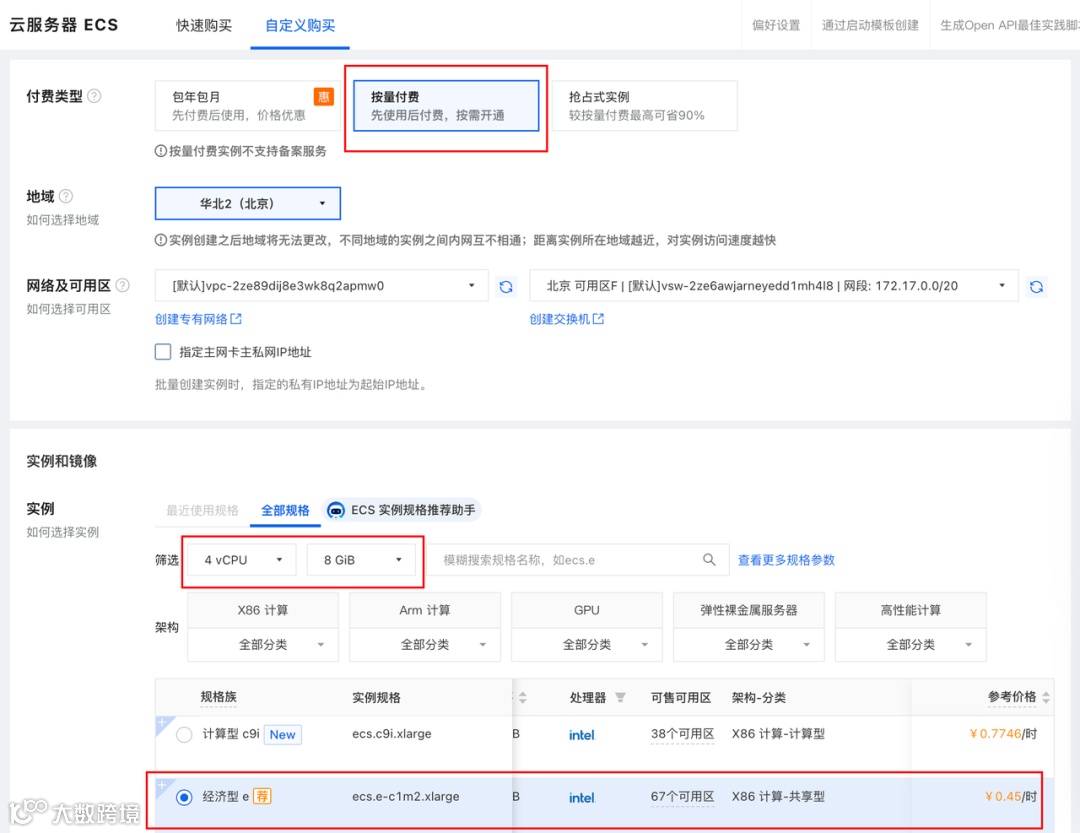Click the ECS recommendation assistant robot icon

point(336,511)
